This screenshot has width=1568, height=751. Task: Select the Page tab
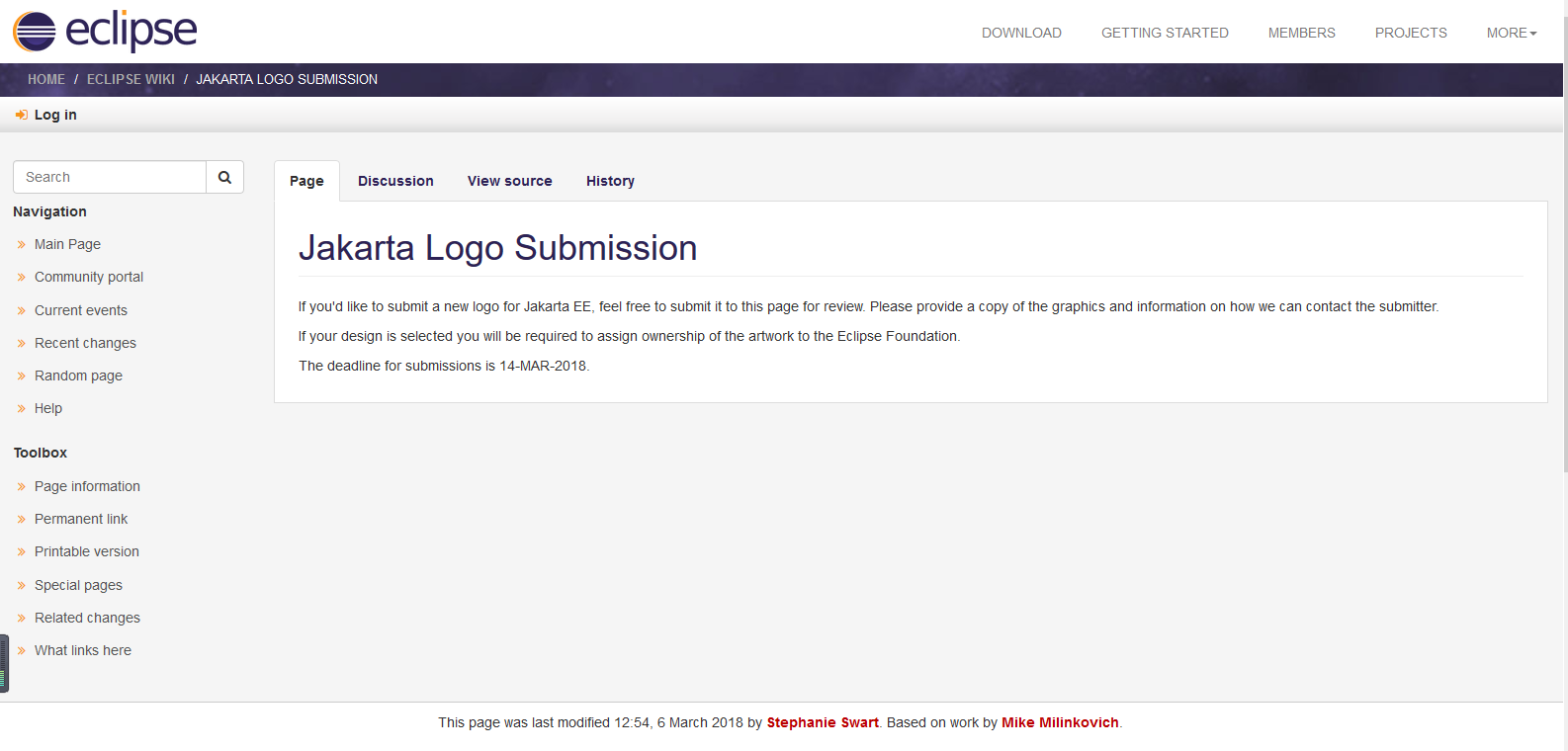(306, 181)
